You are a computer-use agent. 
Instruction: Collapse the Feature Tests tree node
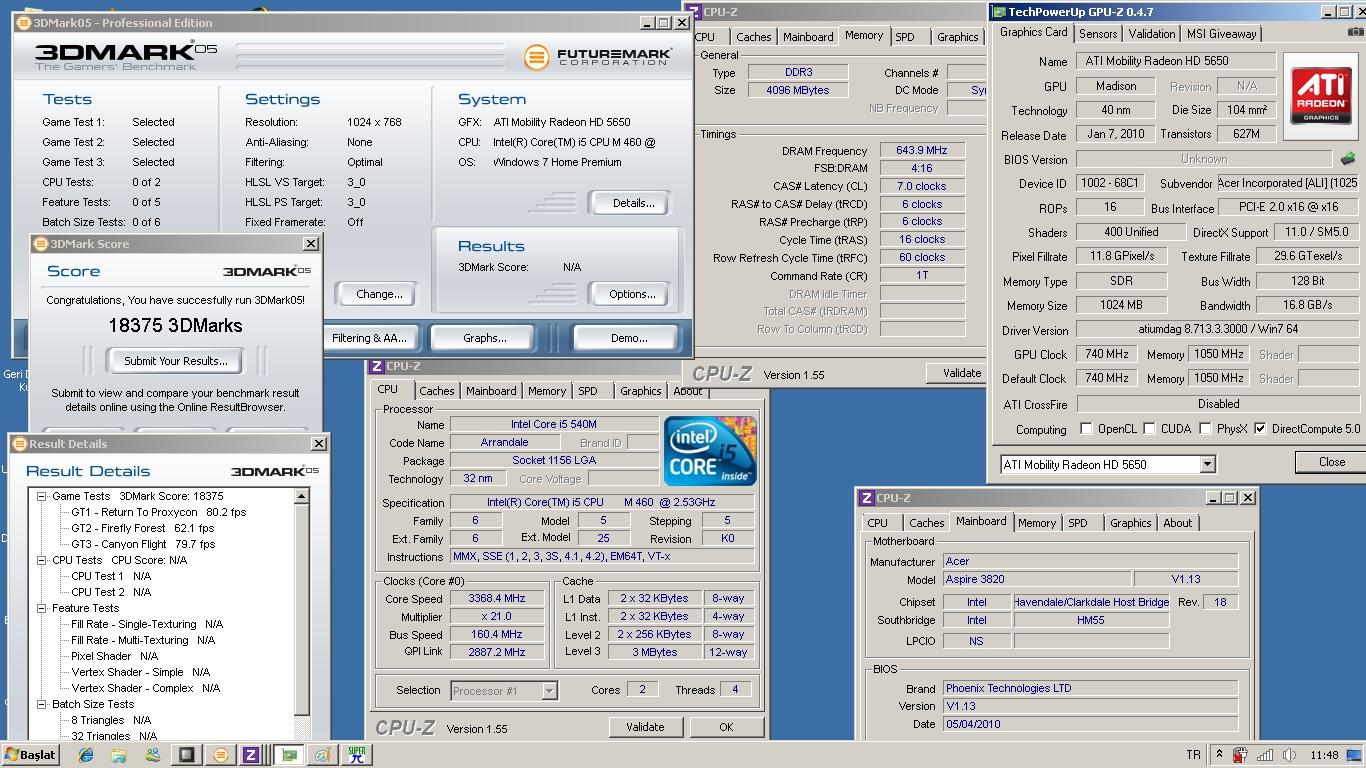(x=42, y=608)
